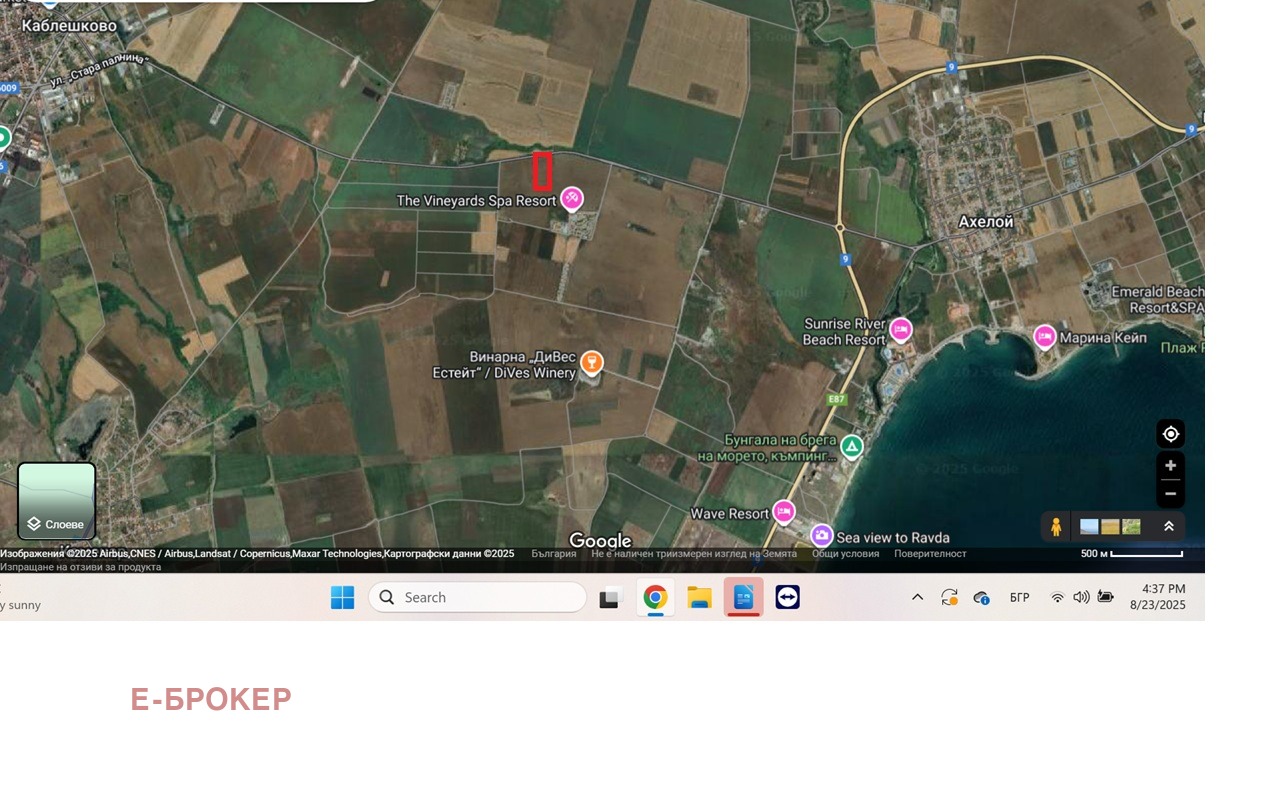This screenshot has height=800, width=1280.
Task: Open the Поверителност privacy link
Action: pos(930,554)
